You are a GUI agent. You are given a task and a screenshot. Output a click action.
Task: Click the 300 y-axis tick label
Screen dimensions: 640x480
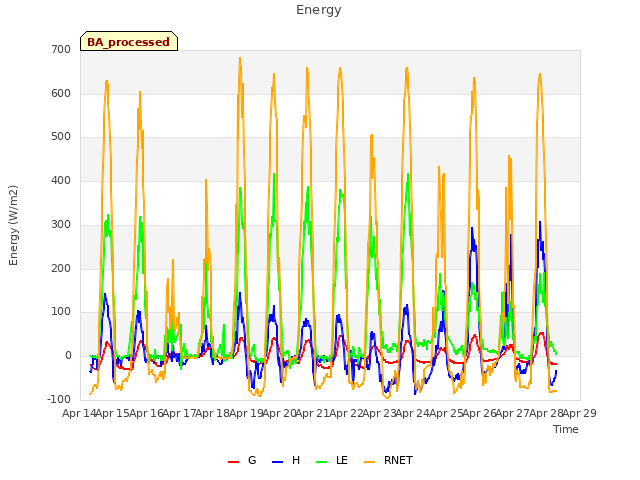61,224
